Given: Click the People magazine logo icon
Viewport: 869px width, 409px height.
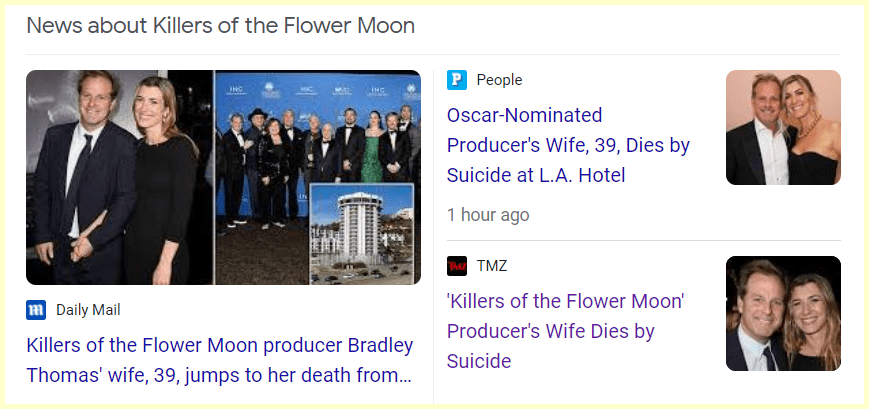Looking at the screenshot, I should (457, 80).
